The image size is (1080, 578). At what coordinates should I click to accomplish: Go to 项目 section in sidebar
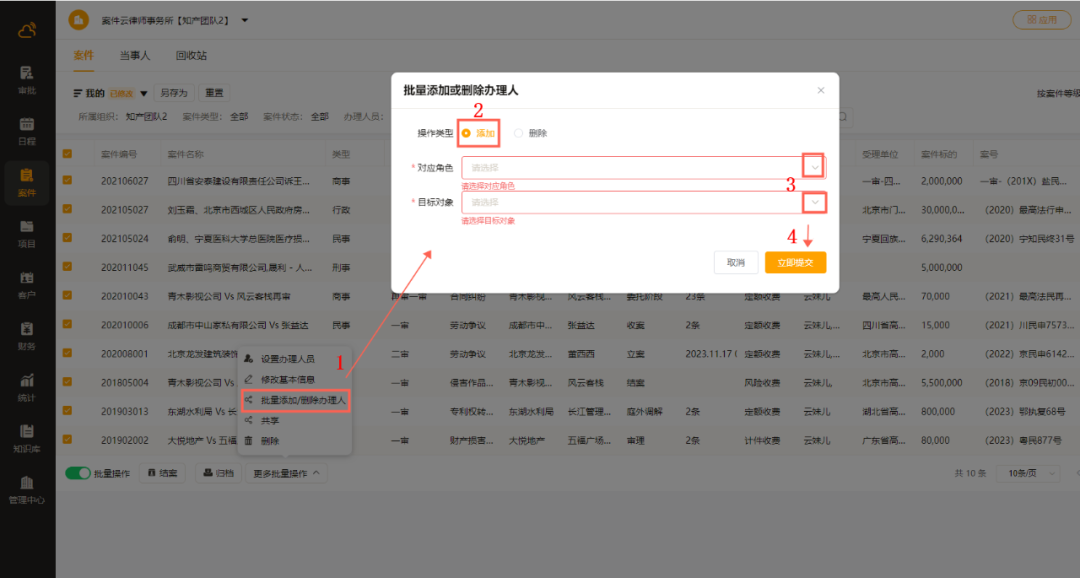(x=27, y=233)
